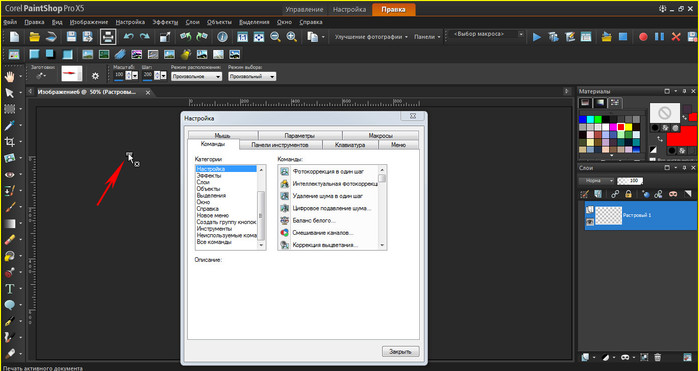Switch to the Меню tab in dialog
The width and height of the screenshot is (699, 371).
point(398,145)
